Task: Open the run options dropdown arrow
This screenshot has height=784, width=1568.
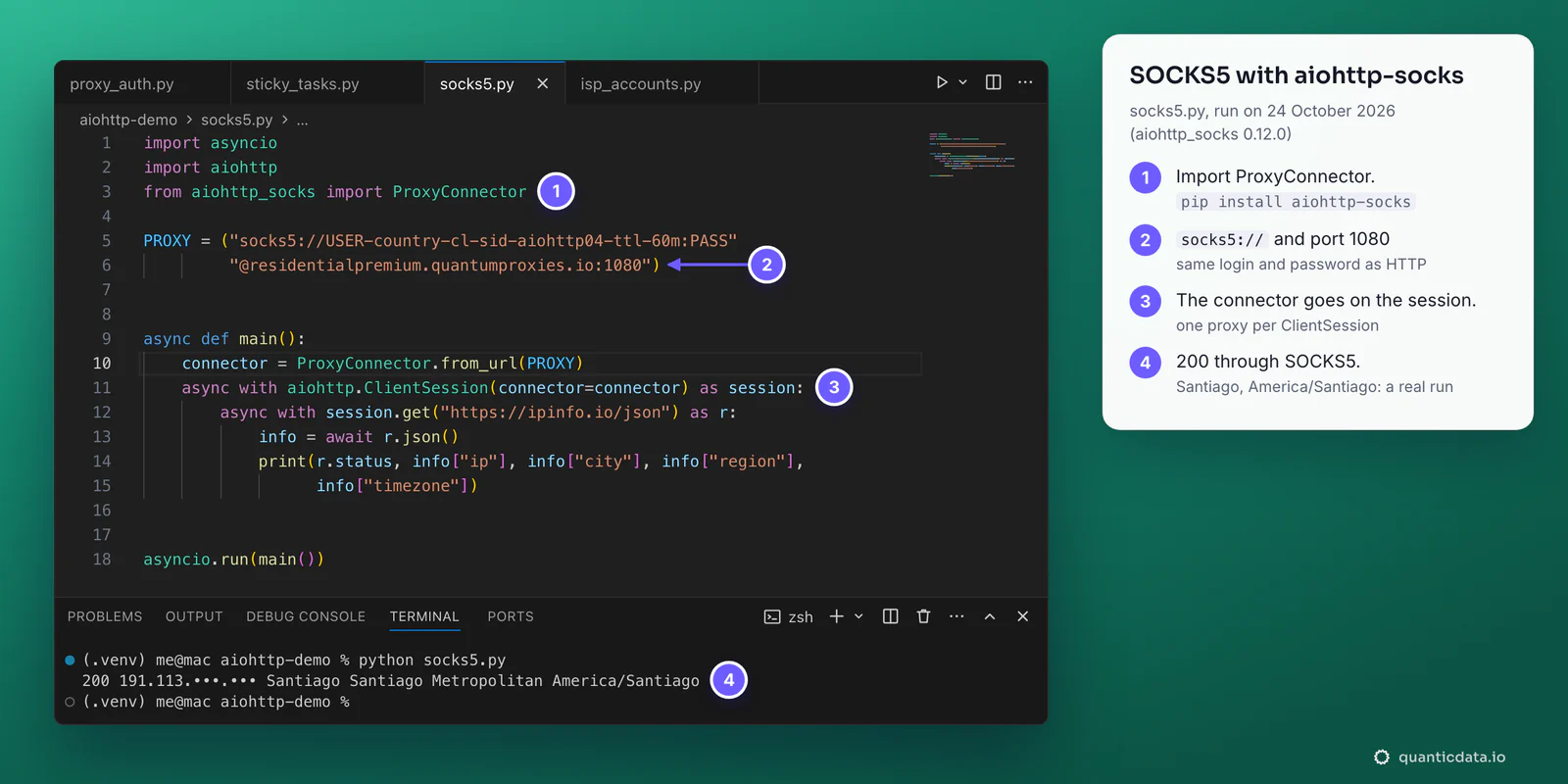Action: pyautogui.click(x=963, y=82)
